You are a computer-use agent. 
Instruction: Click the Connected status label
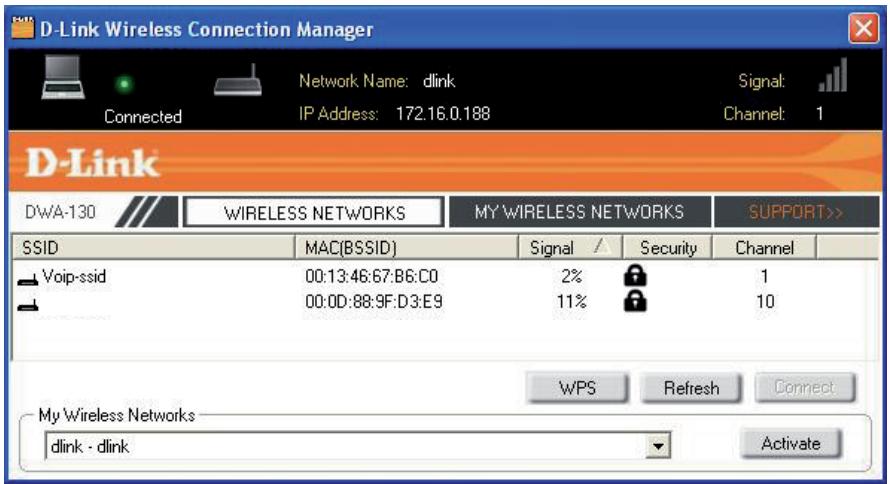(143, 116)
